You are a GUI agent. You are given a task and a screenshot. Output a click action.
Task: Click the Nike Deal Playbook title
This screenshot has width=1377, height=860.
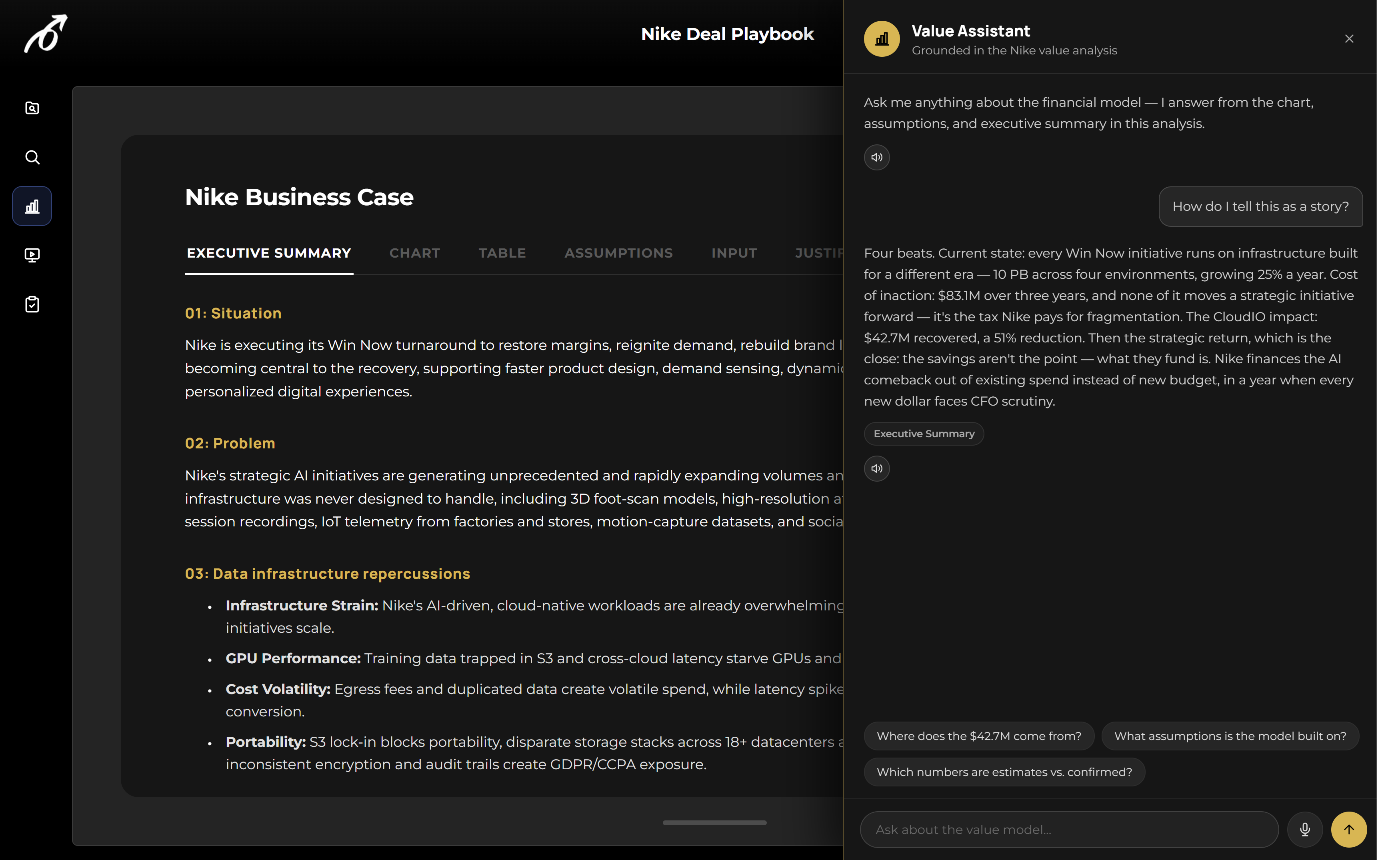(x=727, y=34)
